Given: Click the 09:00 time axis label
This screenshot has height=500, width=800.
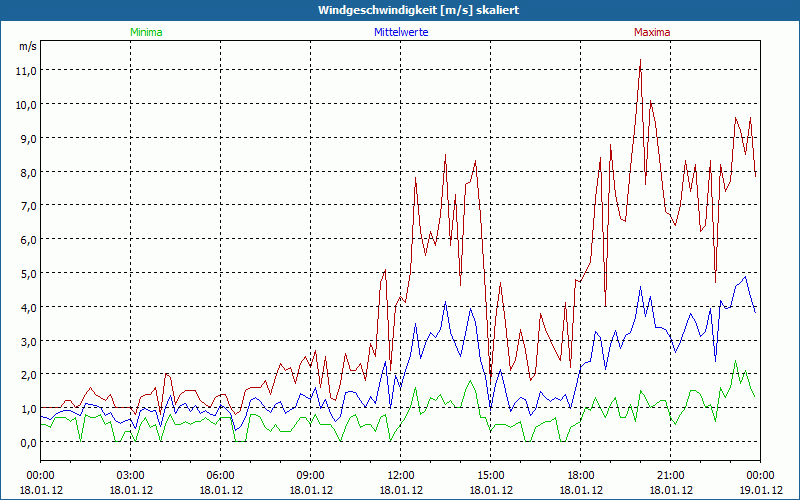Looking at the screenshot, I should tap(311, 476).
